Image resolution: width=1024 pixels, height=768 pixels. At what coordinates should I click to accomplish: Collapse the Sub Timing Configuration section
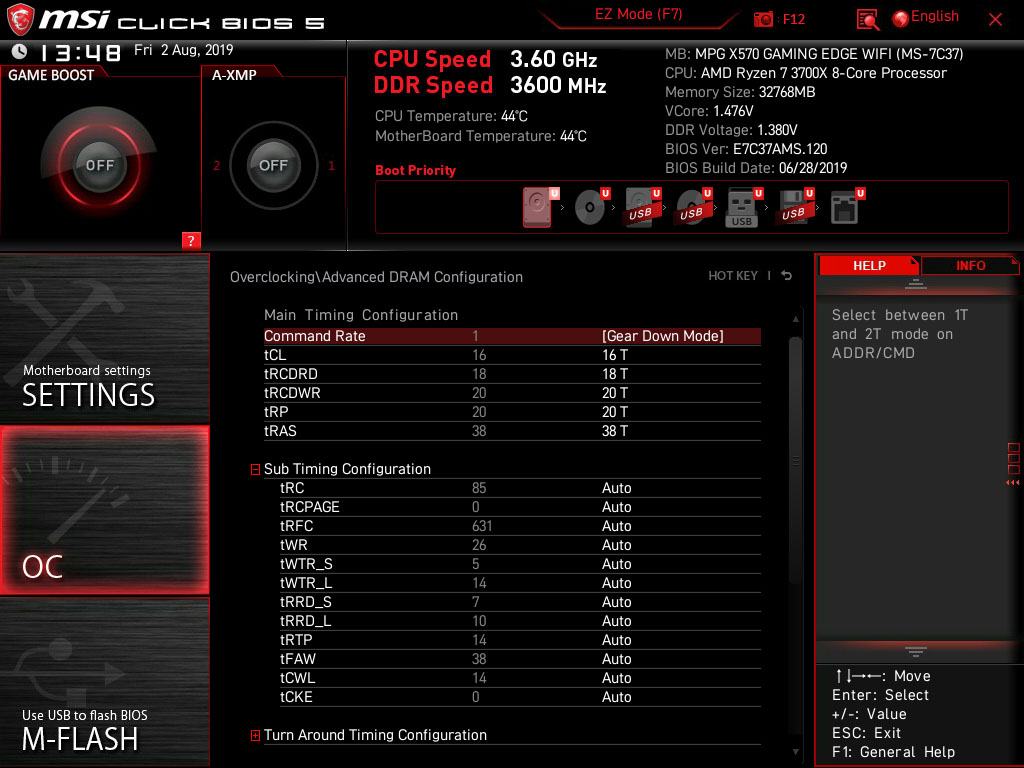point(255,469)
